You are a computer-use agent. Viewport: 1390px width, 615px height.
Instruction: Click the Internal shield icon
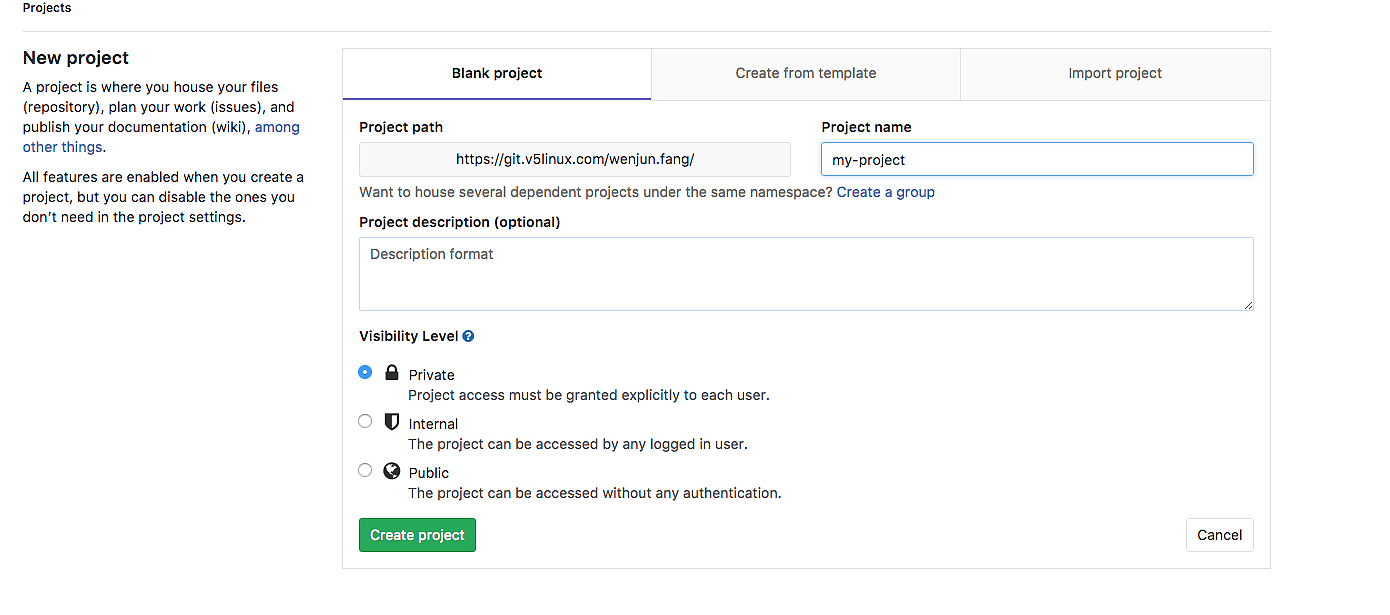pyautogui.click(x=392, y=422)
